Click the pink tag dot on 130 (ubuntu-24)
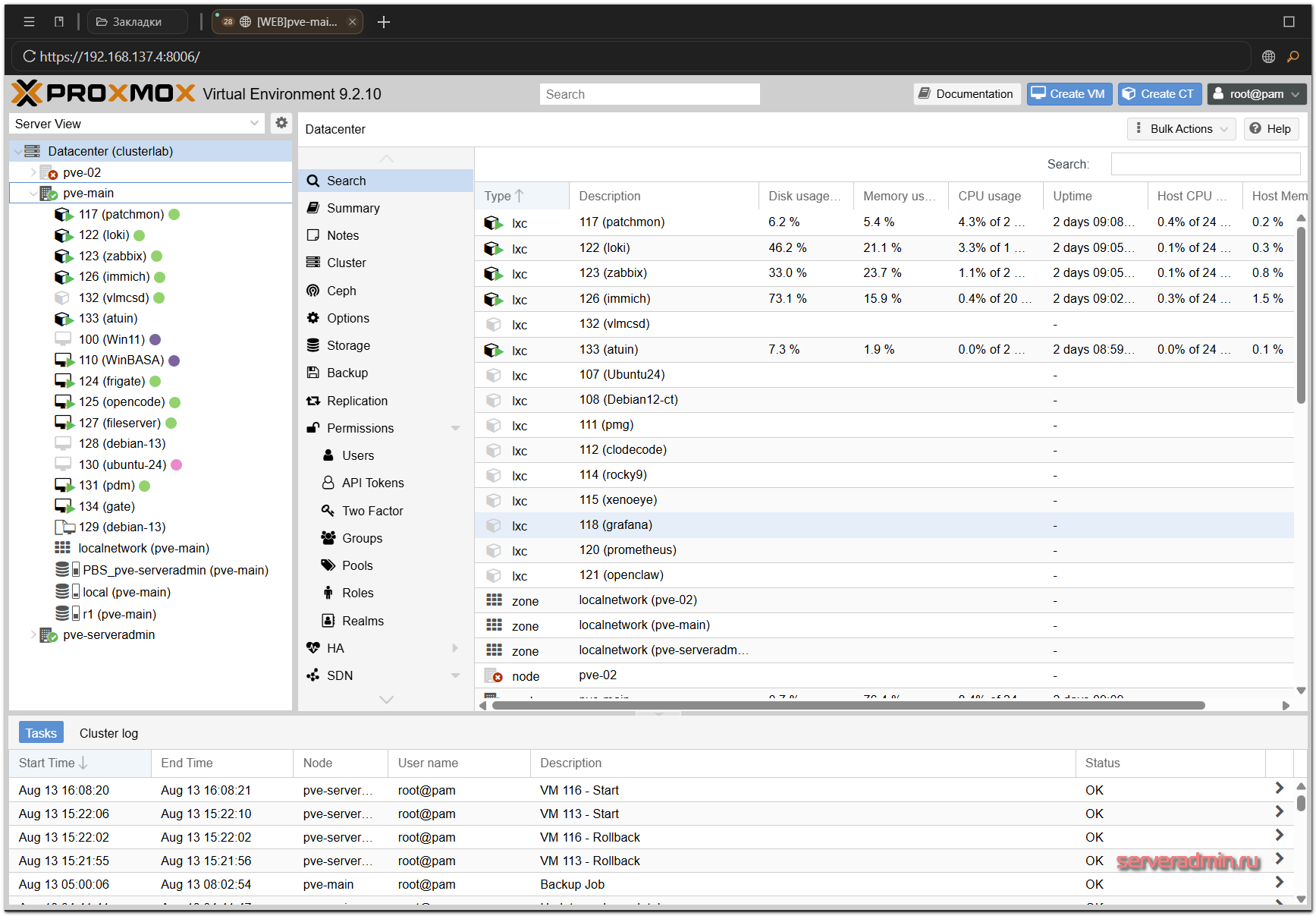1316x916 pixels. tap(176, 464)
